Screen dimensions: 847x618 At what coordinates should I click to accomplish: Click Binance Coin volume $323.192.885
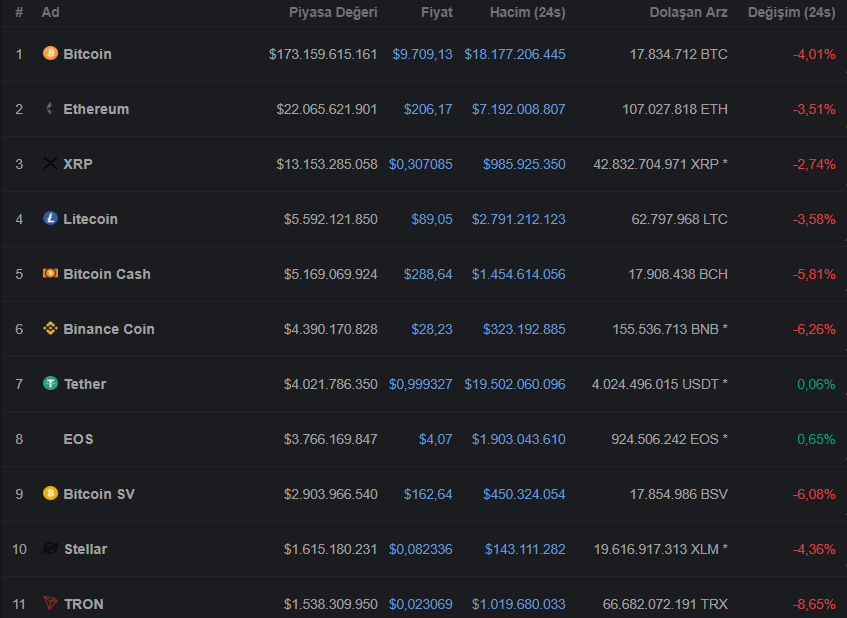click(525, 329)
